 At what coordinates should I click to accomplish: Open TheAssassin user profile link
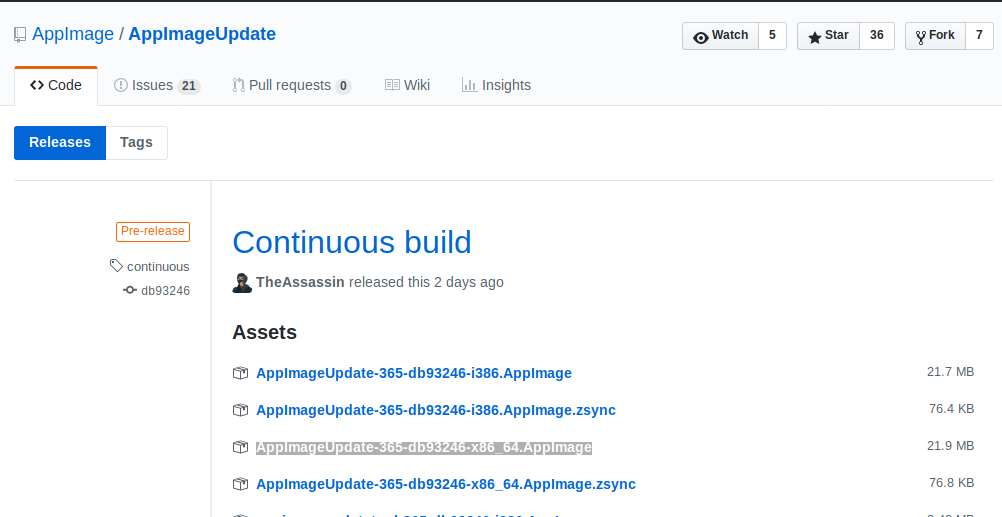click(300, 282)
